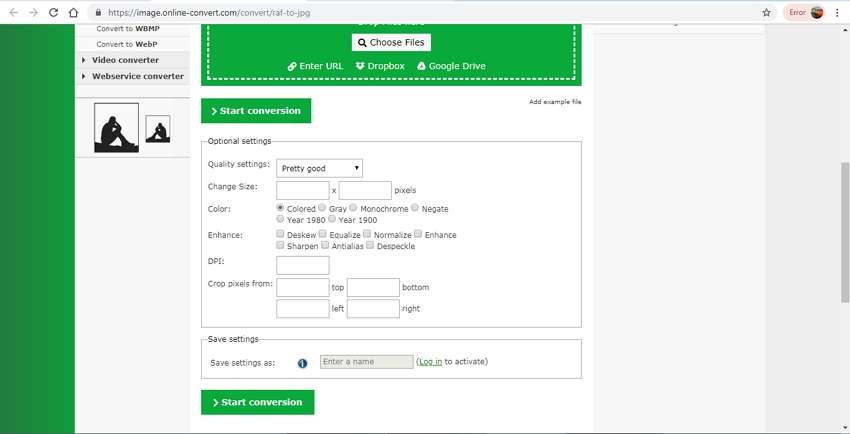
Task: Select the Gray color radio option
Action: point(322,208)
